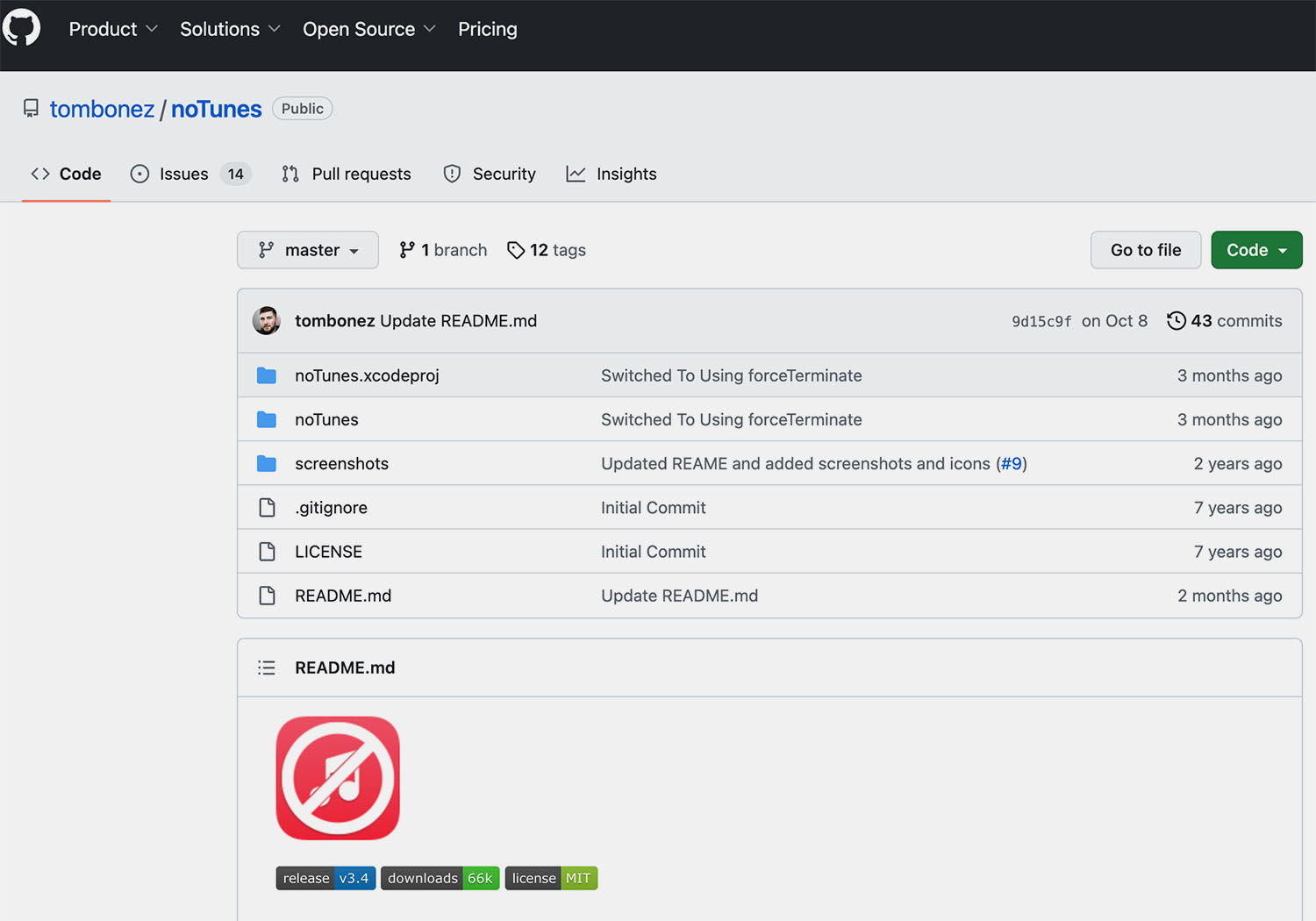This screenshot has height=921, width=1316.
Task: Click the tombonez avatar image
Action: (267, 321)
